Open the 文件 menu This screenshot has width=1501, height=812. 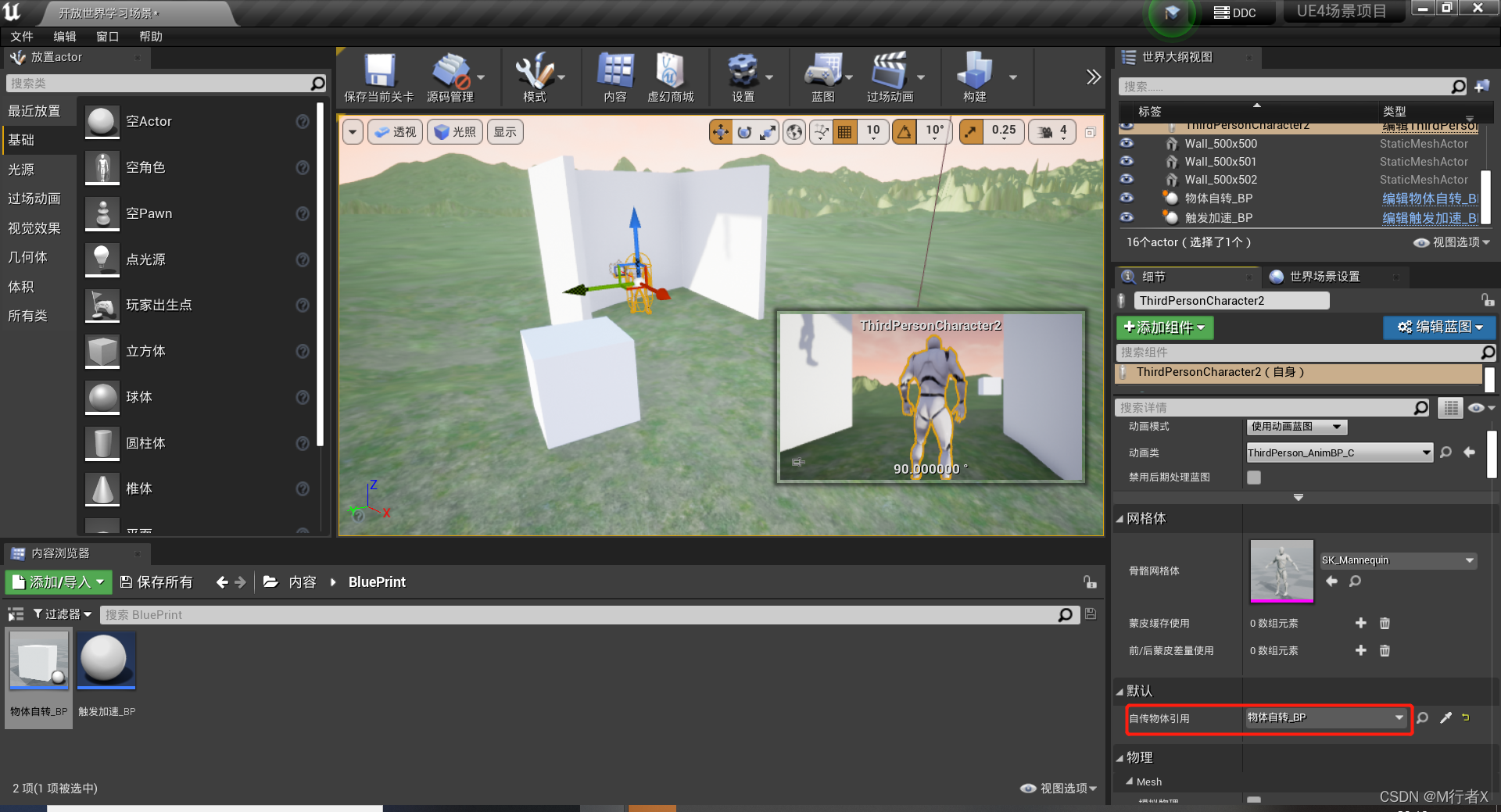pyautogui.click(x=22, y=37)
